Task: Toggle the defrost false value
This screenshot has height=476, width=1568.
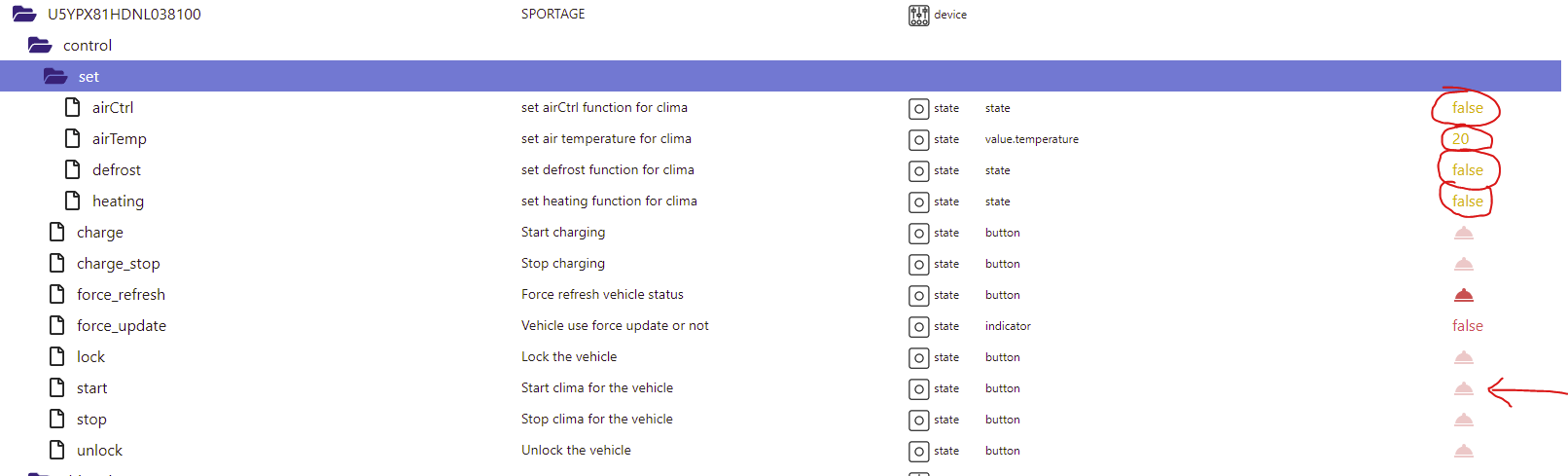Action: pyautogui.click(x=1467, y=170)
